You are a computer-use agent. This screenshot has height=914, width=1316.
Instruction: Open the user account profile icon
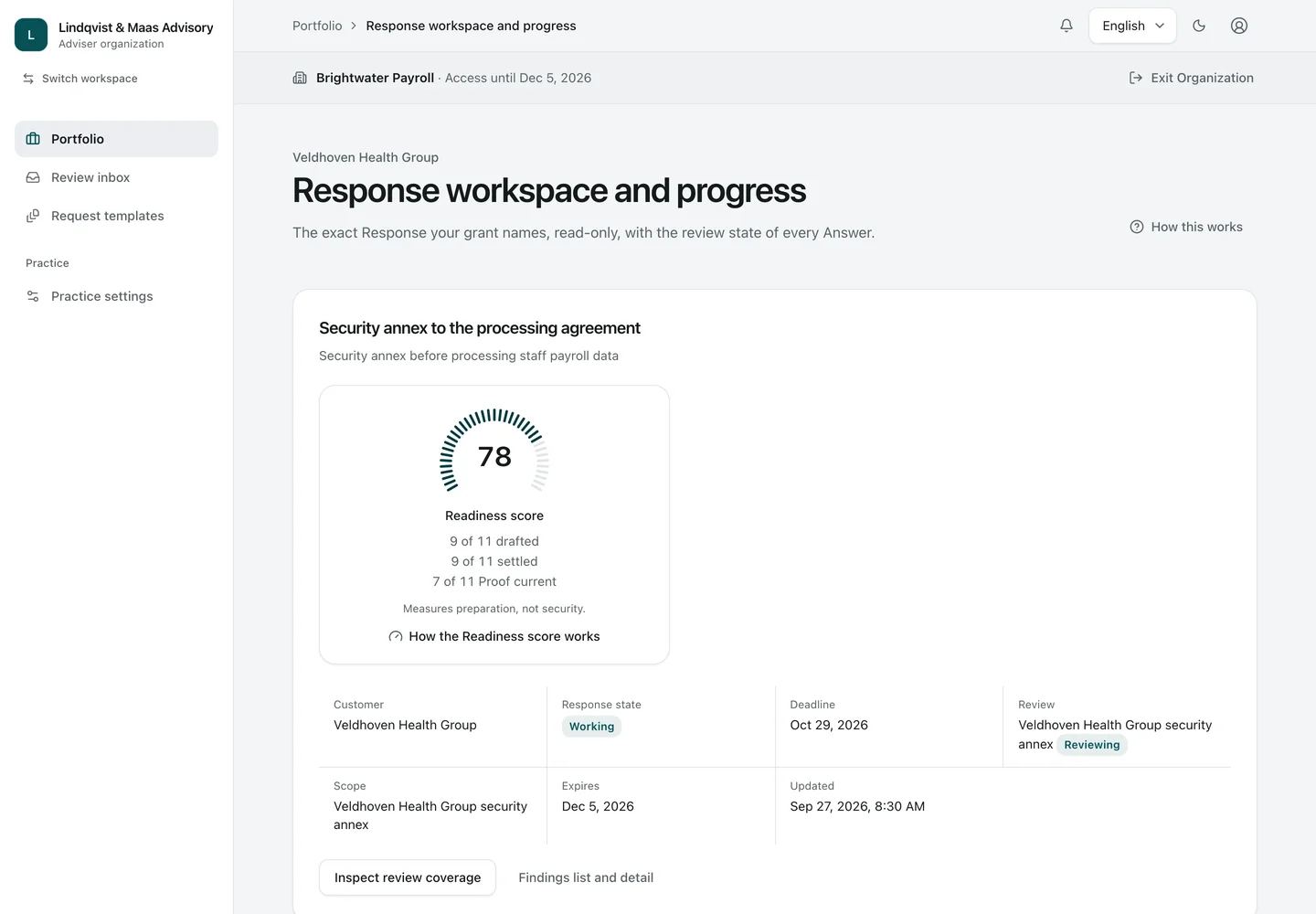(1239, 26)
